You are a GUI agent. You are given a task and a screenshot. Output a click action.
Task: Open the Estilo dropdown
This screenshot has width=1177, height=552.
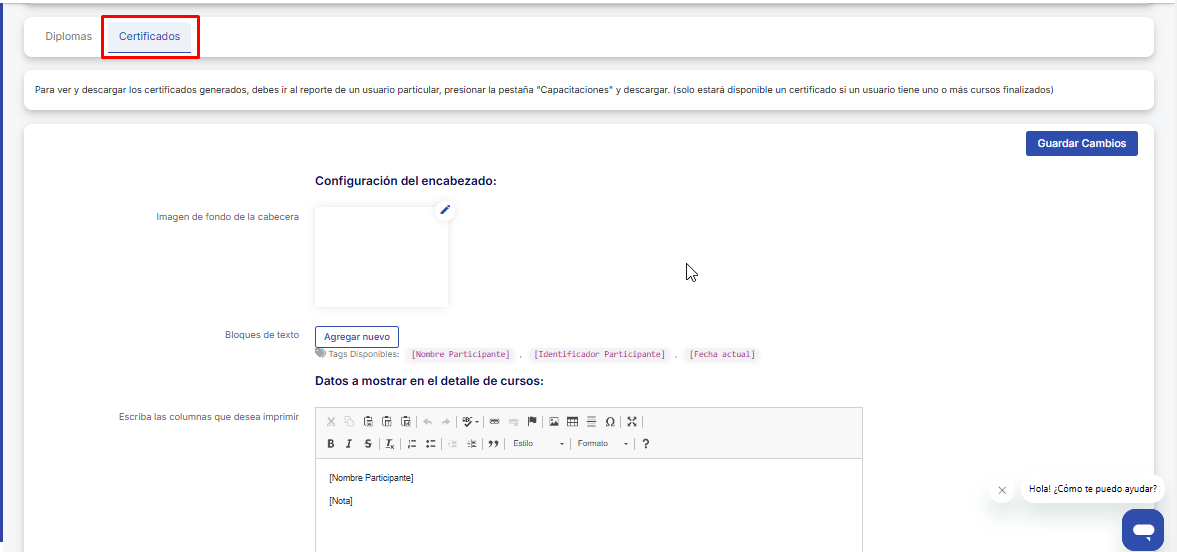(538, 444)
